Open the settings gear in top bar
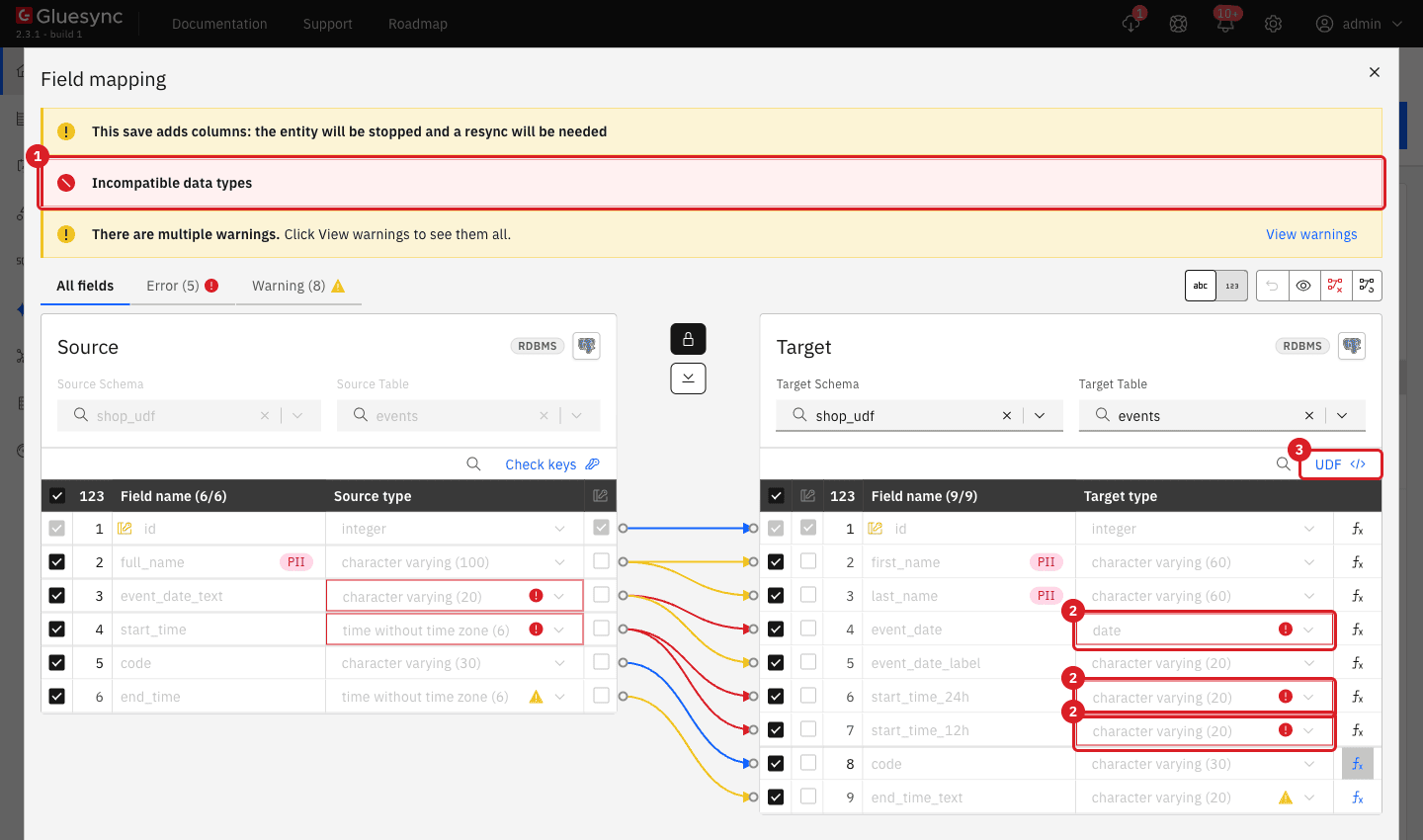The width and height of the screenshot is (1423, 840). [x=1273, y=24]
